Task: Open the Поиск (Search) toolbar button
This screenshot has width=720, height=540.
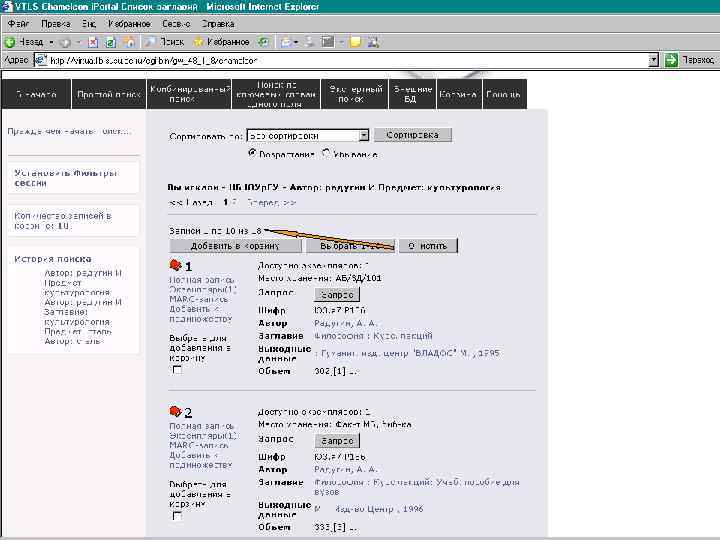Action: [x=164, y=42]
